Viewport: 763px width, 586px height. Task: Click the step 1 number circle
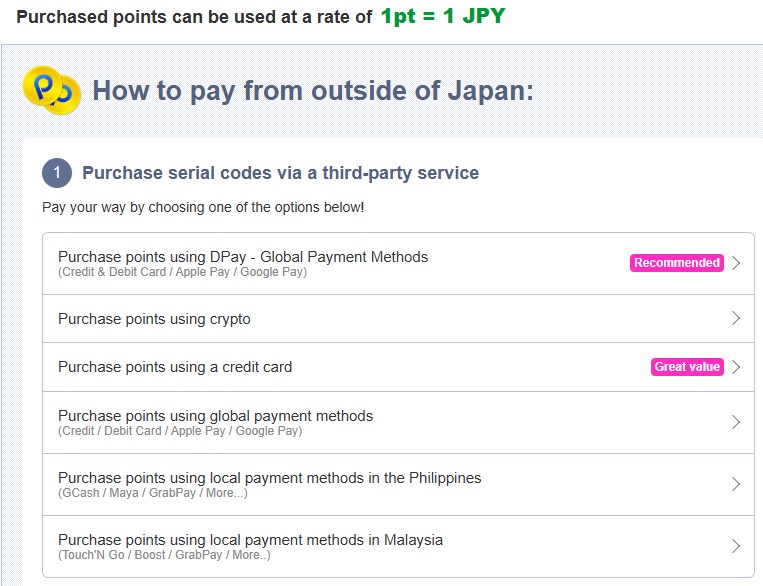(x=57, y=173)
